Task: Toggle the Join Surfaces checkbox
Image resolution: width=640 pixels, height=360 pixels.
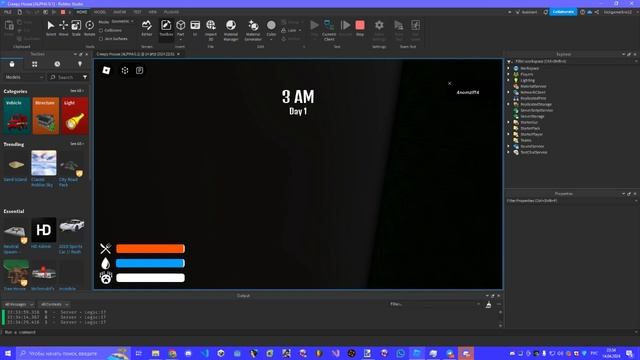Action: click(x=101, y=39)
